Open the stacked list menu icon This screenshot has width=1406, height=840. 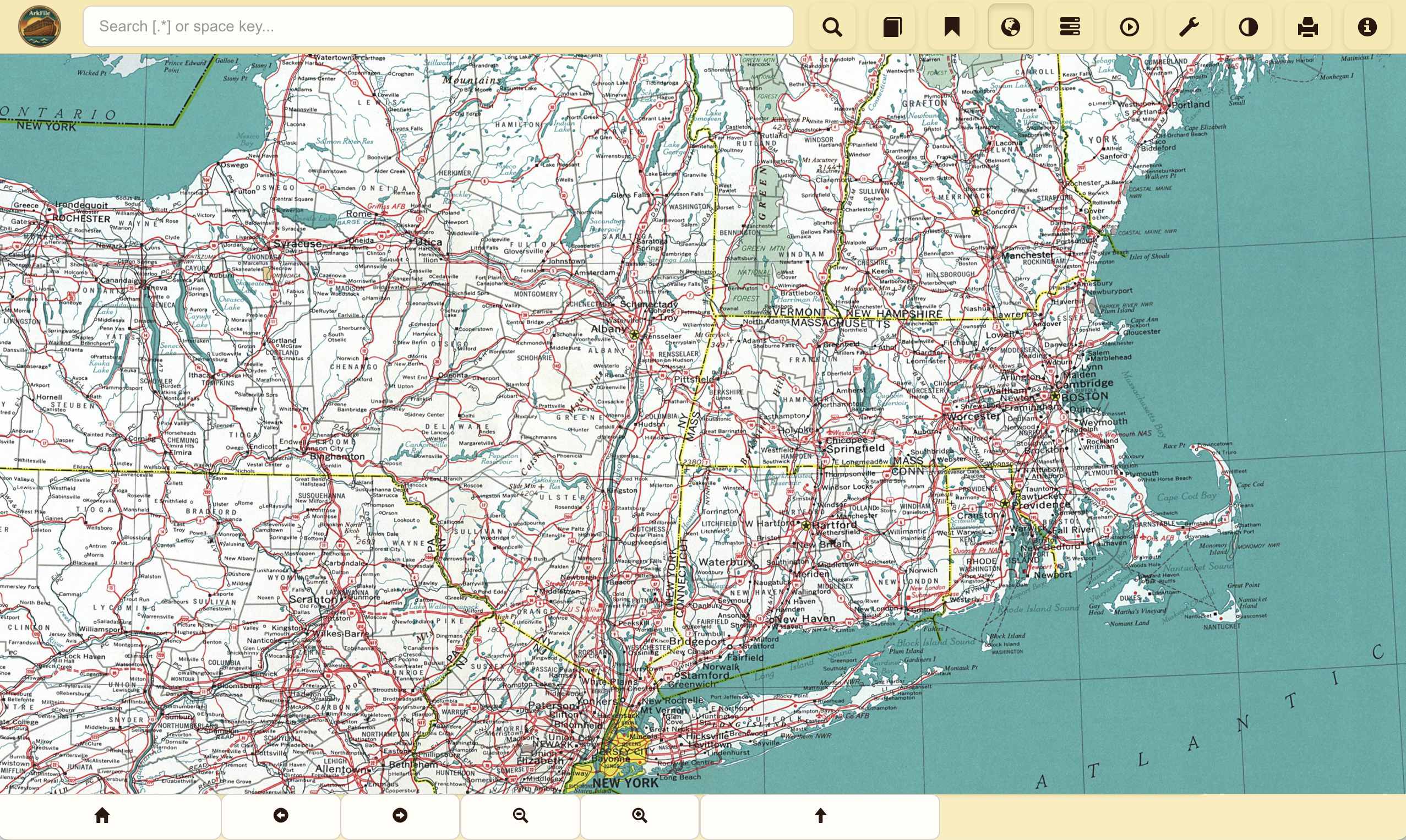(x=1070, y=26)
